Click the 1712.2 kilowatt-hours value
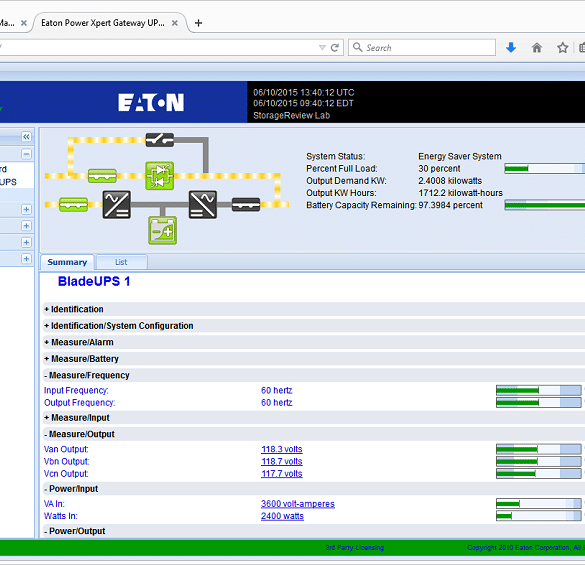The height and width of the screenshot is (565, 585). (460, 193)
